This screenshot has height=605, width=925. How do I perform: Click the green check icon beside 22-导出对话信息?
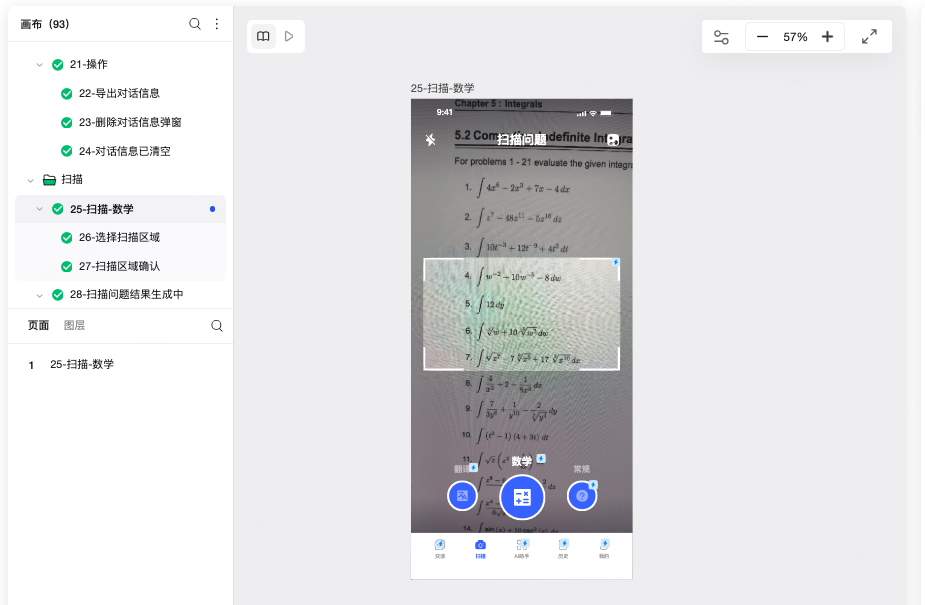67,94
